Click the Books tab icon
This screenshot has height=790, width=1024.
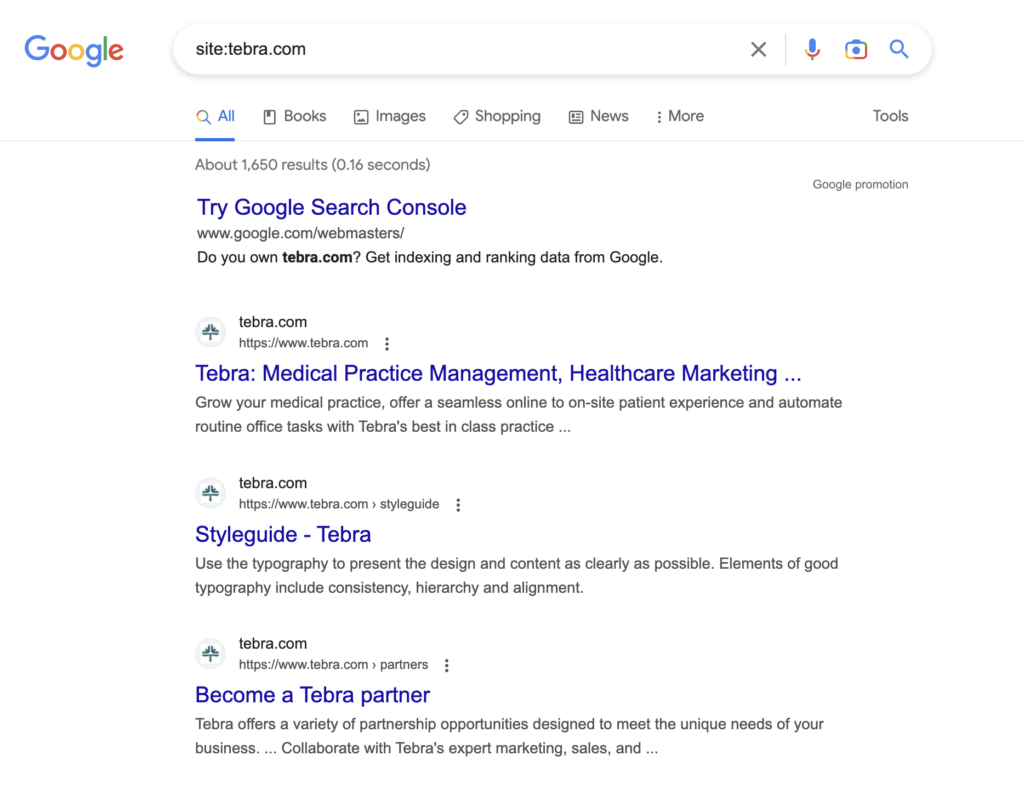click(269, 117)
